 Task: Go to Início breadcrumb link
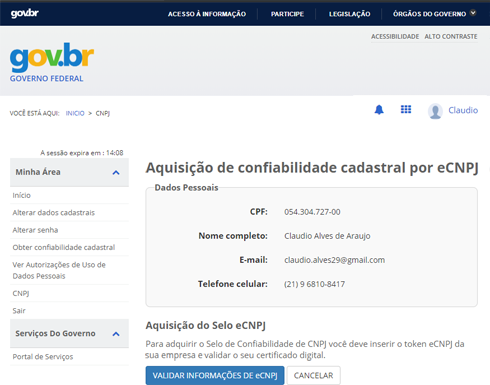75,113
